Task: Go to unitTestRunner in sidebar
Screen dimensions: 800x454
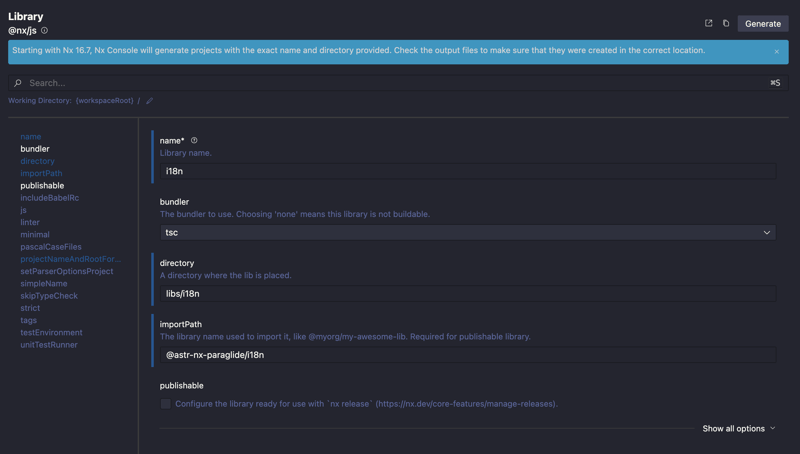Action: click(x=49, y=345)
